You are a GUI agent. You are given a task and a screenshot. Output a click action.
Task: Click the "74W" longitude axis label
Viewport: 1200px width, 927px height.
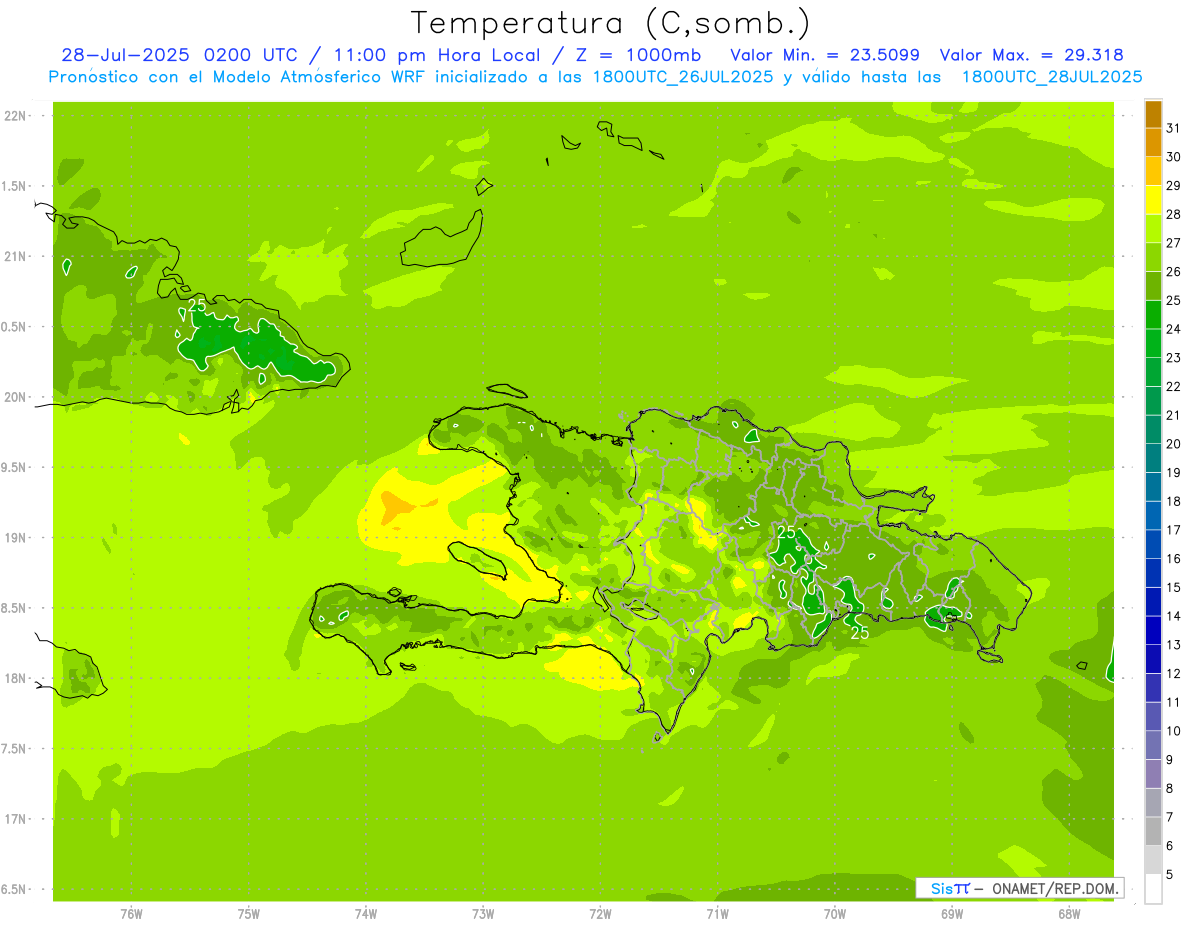(x=366, y=914)
